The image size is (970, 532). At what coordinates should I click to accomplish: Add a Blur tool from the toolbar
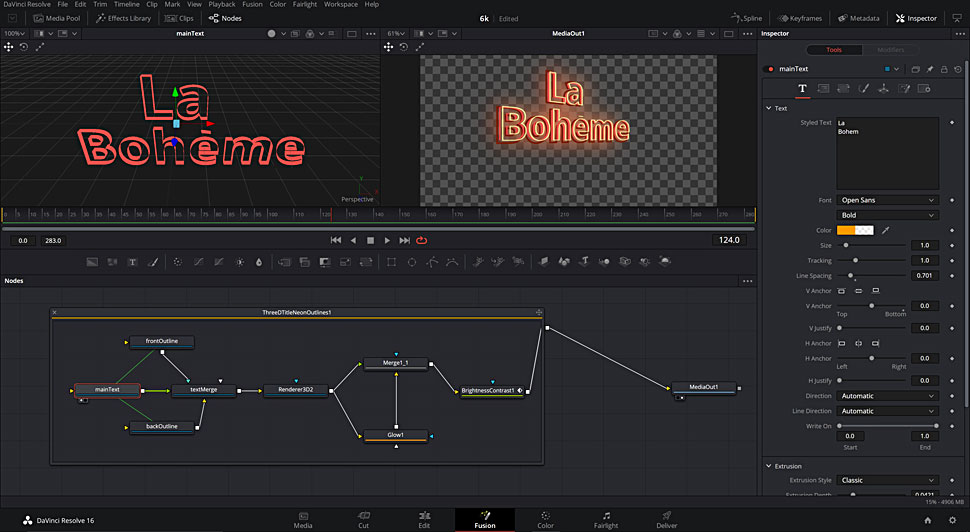259,262
